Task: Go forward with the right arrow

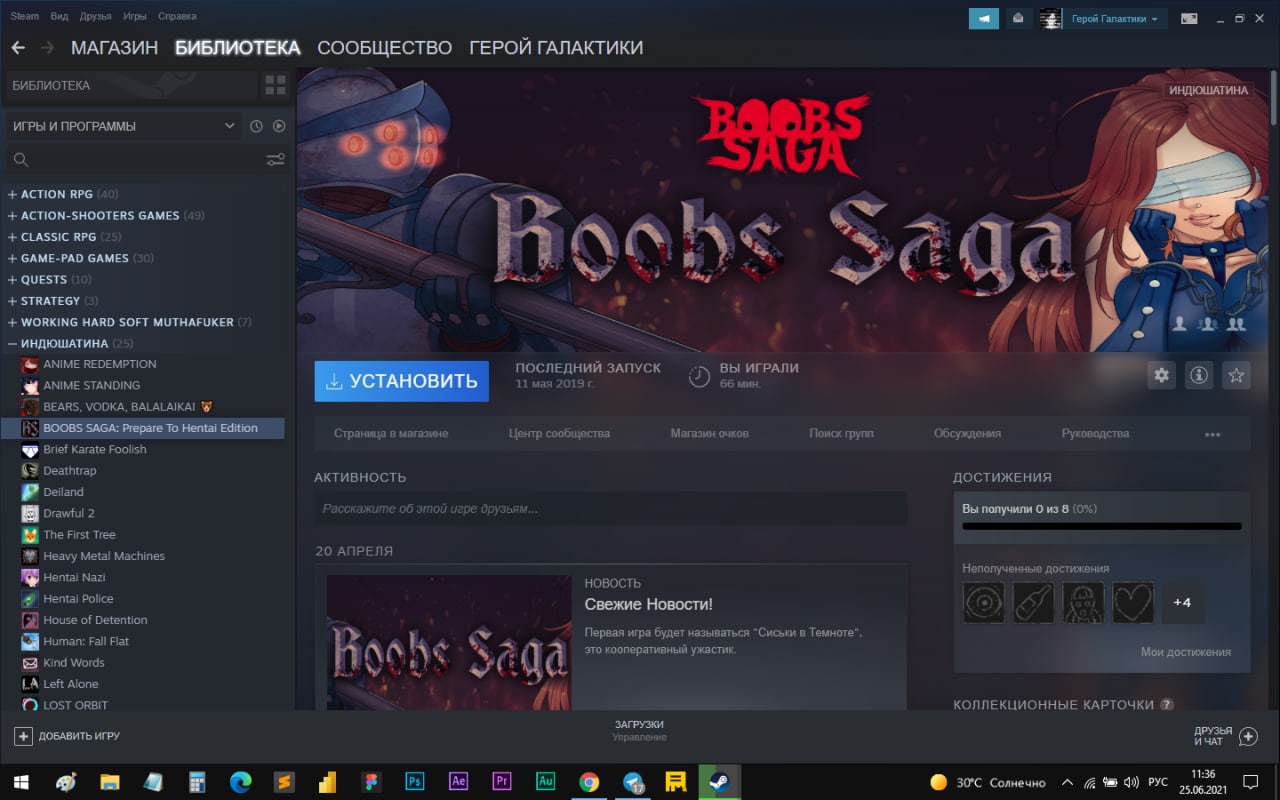Action: point(47,47)
